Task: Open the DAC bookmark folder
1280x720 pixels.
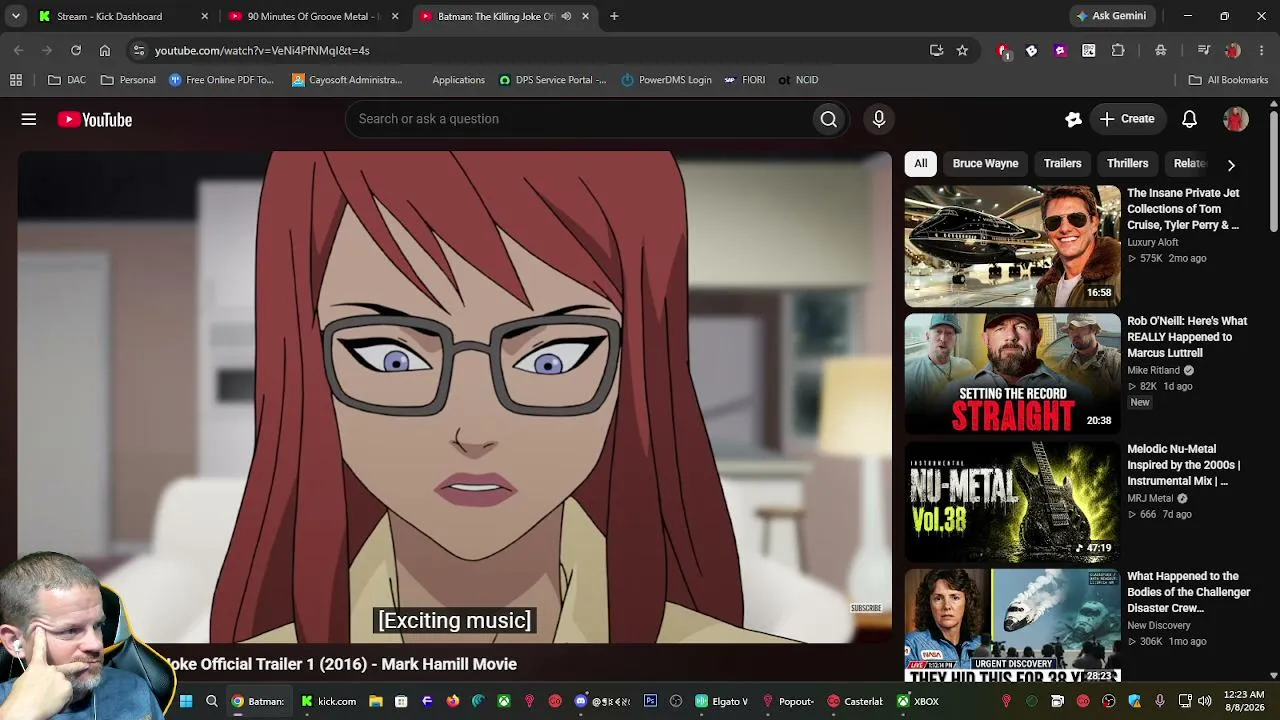Action: (67, 80)
